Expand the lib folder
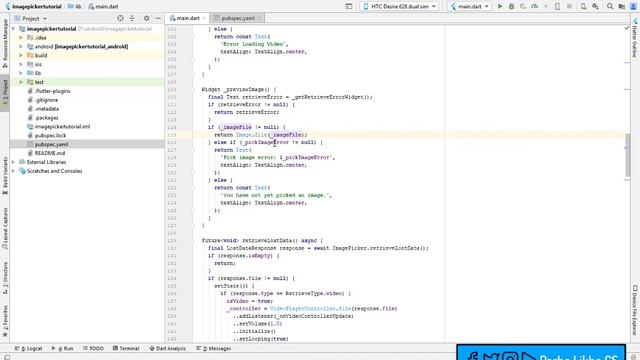This screenshot has height=360, width=640. 21,73
